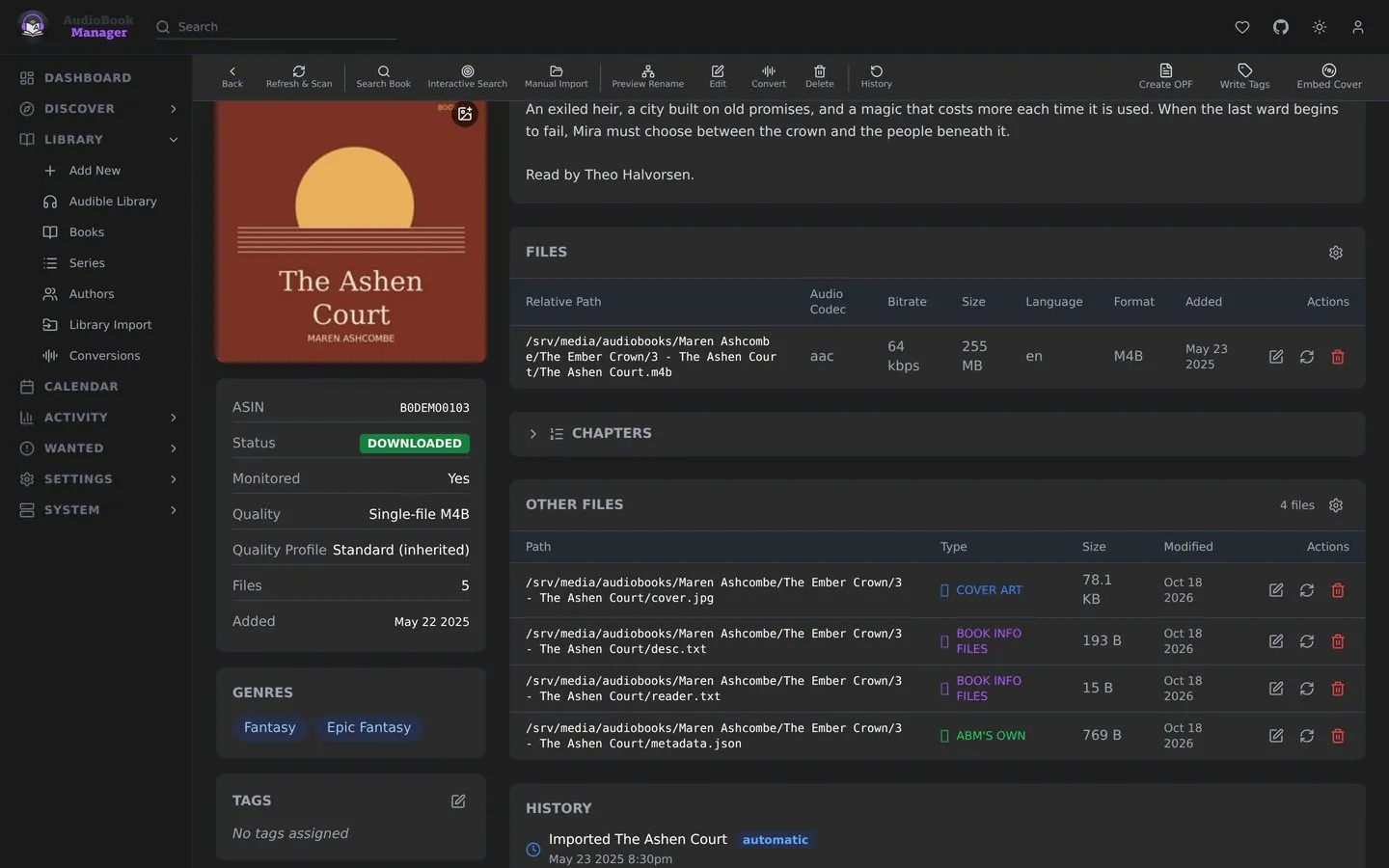Image resolution: width=1389 pixels, height=868 pixels.
Task: Click Embed Cover
Action: (x=1329, y=77)
